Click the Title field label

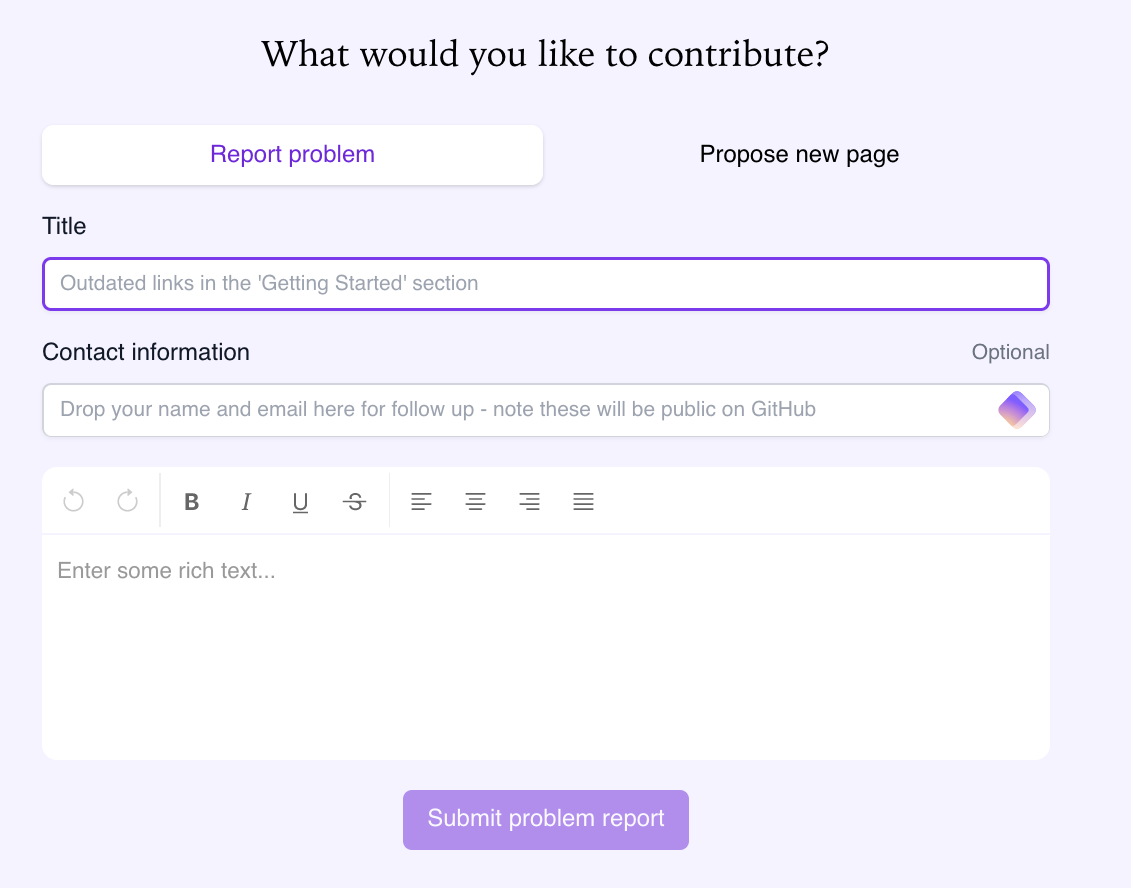(64, 226)
